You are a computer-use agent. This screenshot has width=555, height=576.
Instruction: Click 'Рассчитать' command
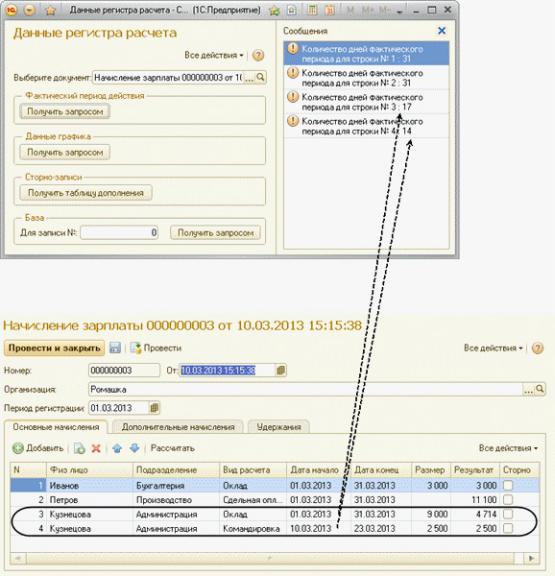click(x=173, y=448)
